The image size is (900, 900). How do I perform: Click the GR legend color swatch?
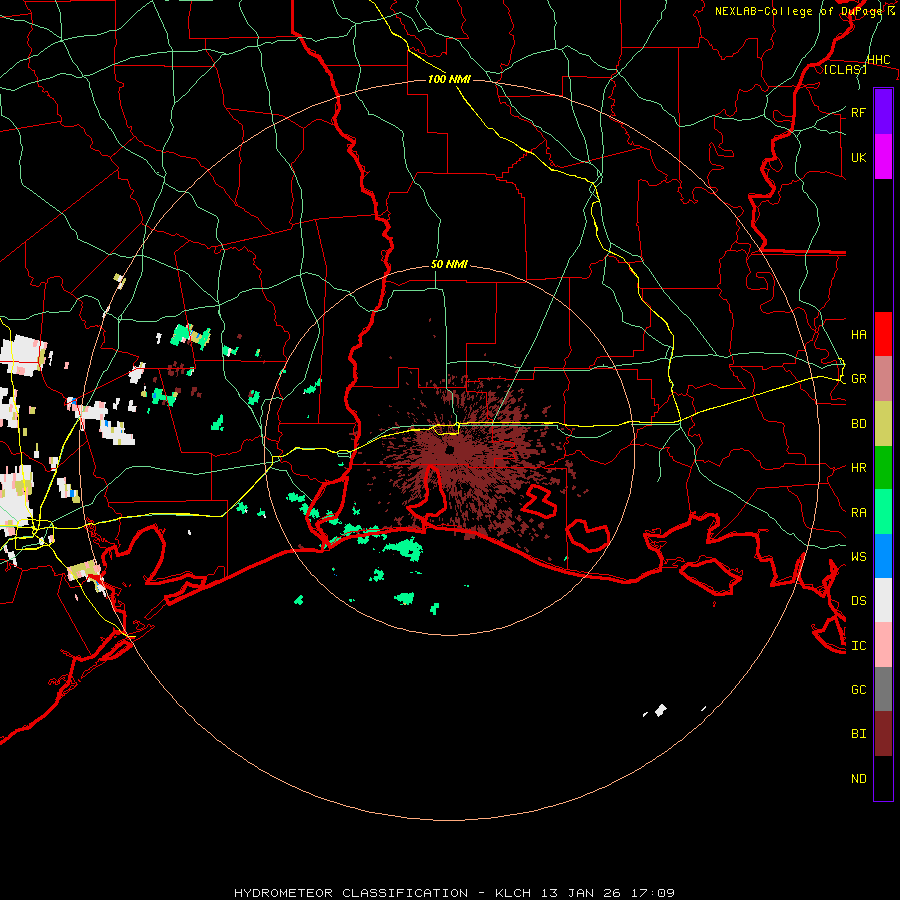coord(883,378)
